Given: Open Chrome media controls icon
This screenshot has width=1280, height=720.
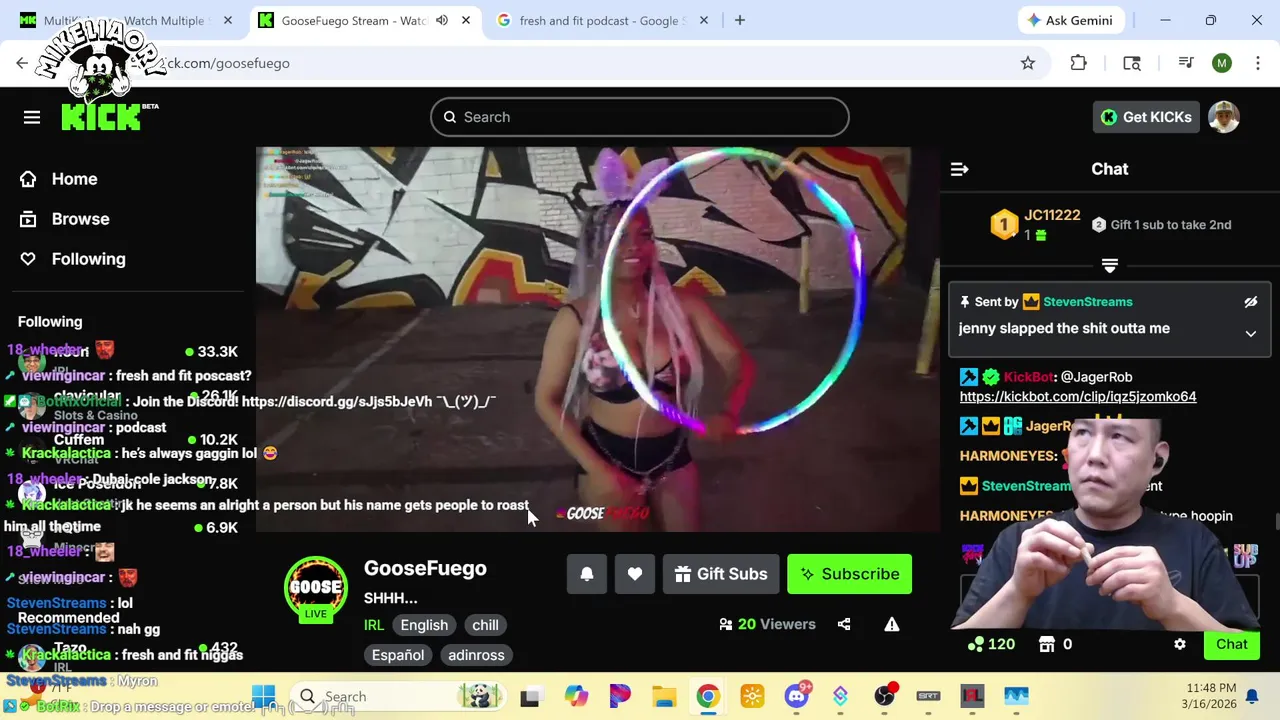Looking at the screenshot, I should [x=1186, y=63].
